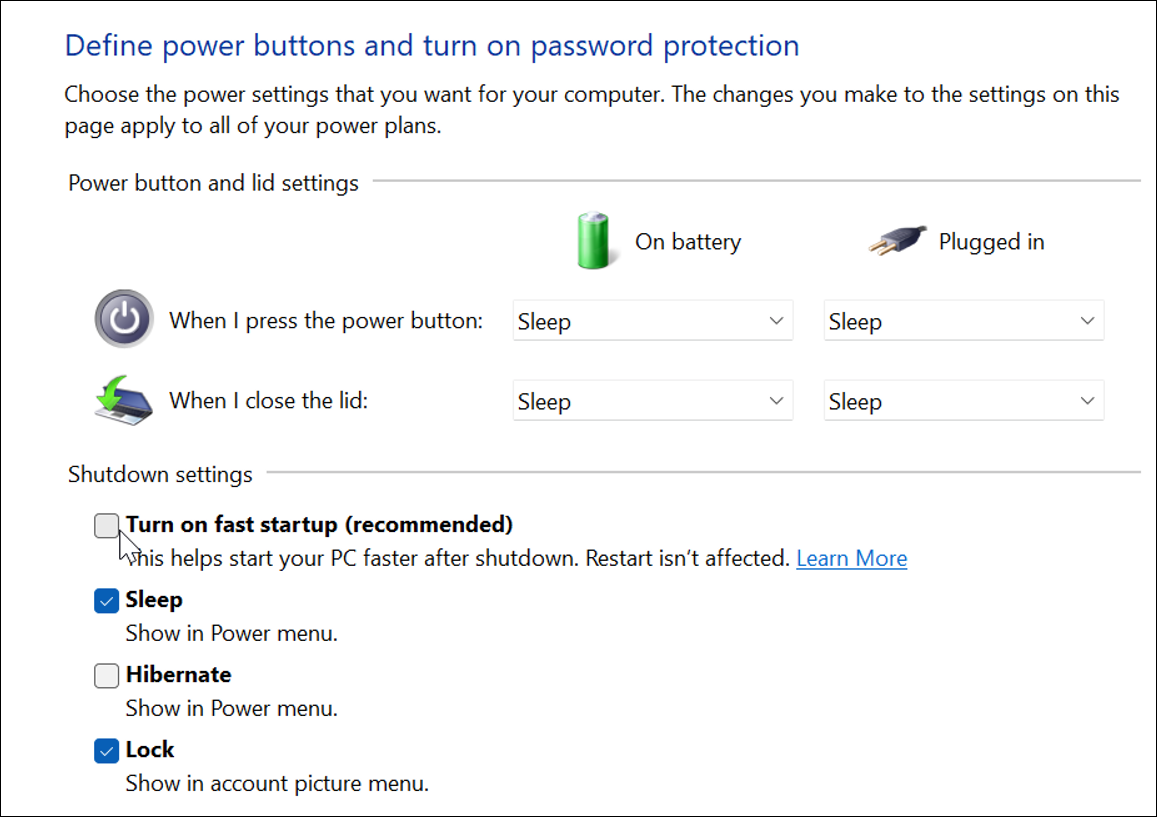Enable Turn on fast startup

click(x=105, y=525)
